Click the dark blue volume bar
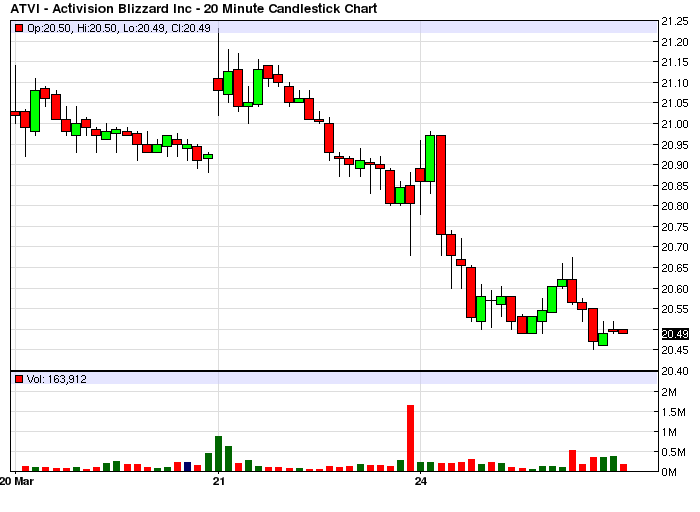Image resolution: width=700 pixels, height=512 pixels. pos(188,467)
